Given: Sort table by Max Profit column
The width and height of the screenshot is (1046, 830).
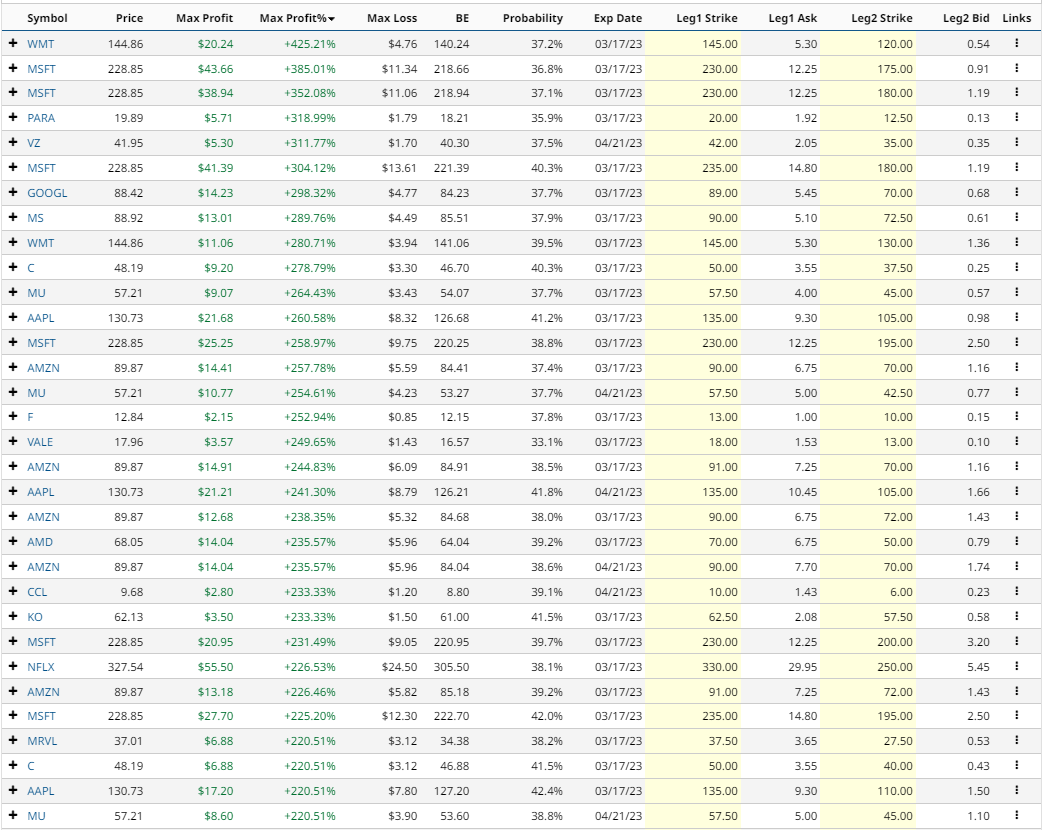Looking at the screenshot, I should (x=204, y=18).
